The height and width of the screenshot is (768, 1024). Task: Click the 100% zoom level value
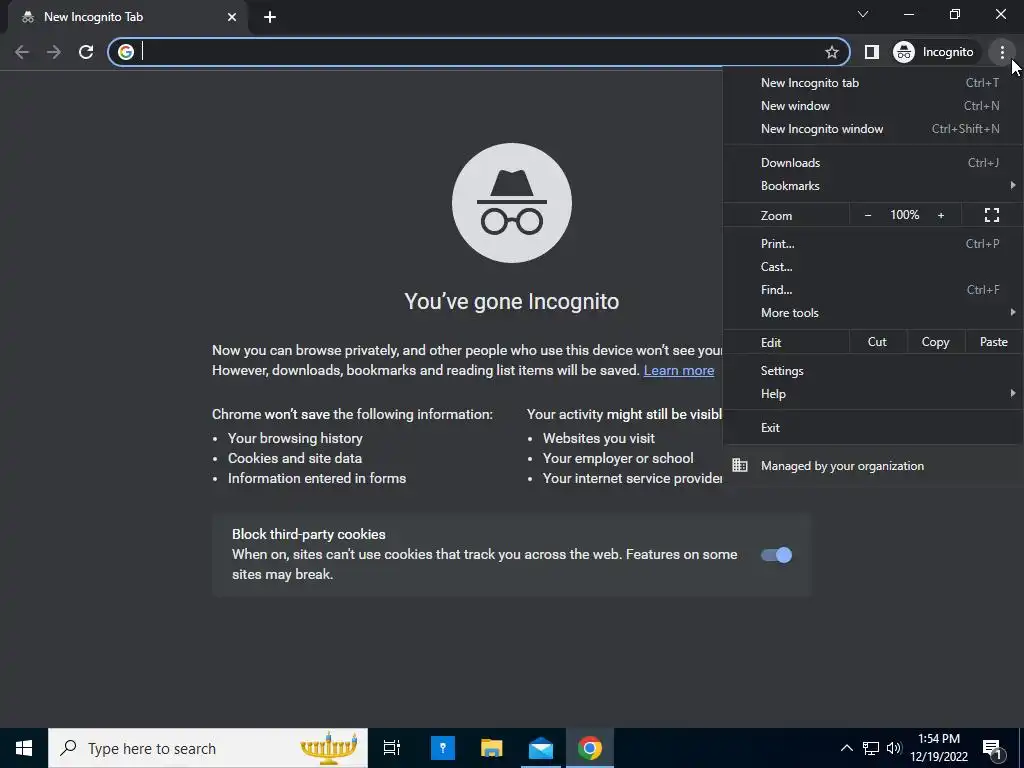904,215
